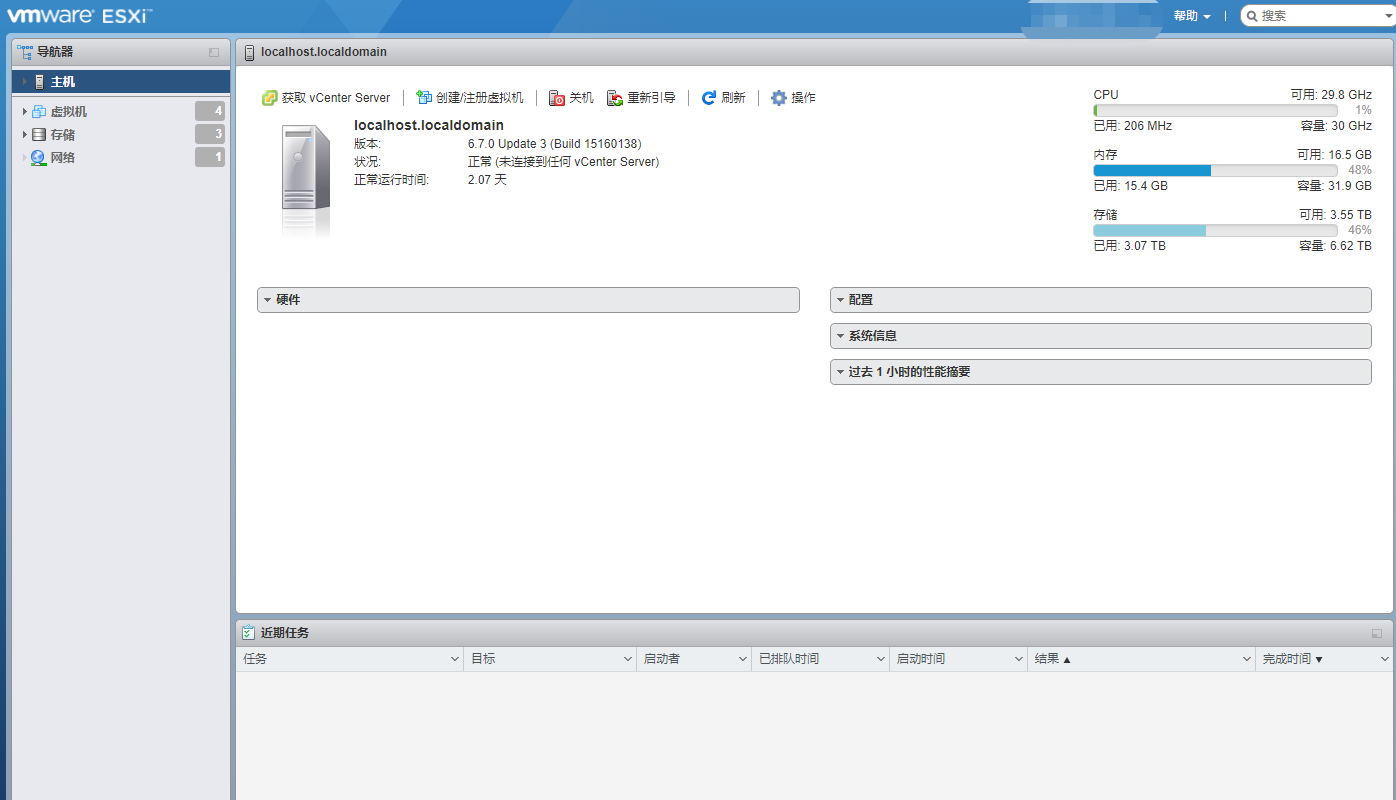
Task: Open the 完成时间 column dropdown arrow
Action: pyautogui.click(x=1385, y=659)
